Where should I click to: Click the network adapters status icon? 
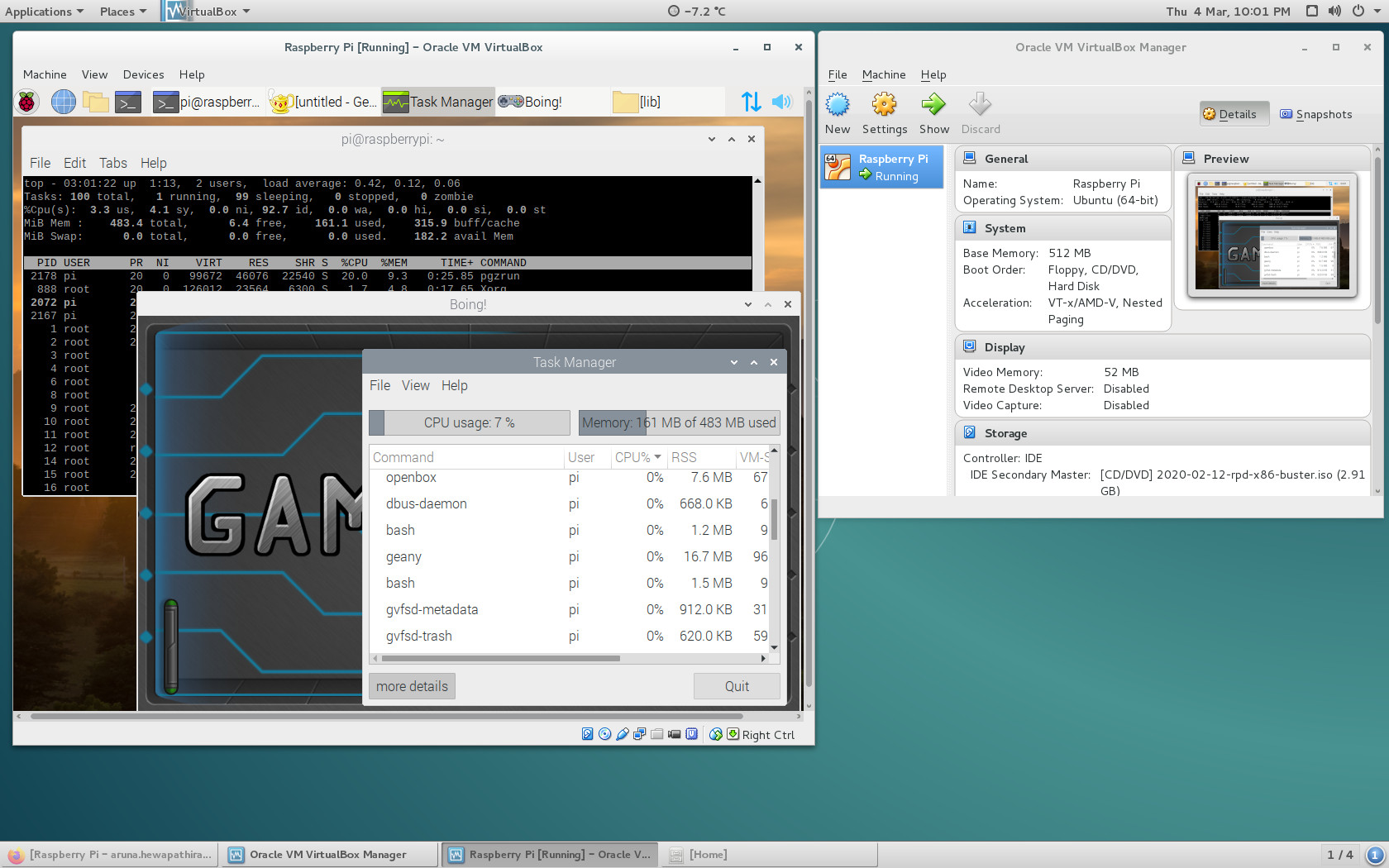(x=640, y=734)
